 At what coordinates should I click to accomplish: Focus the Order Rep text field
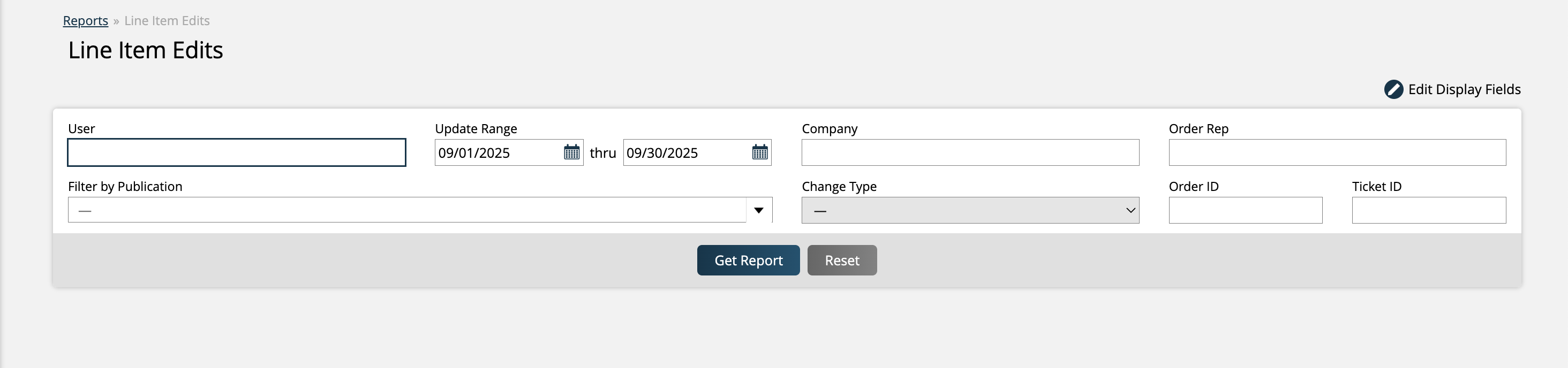pyautogui.click(x=1337, y=152)
